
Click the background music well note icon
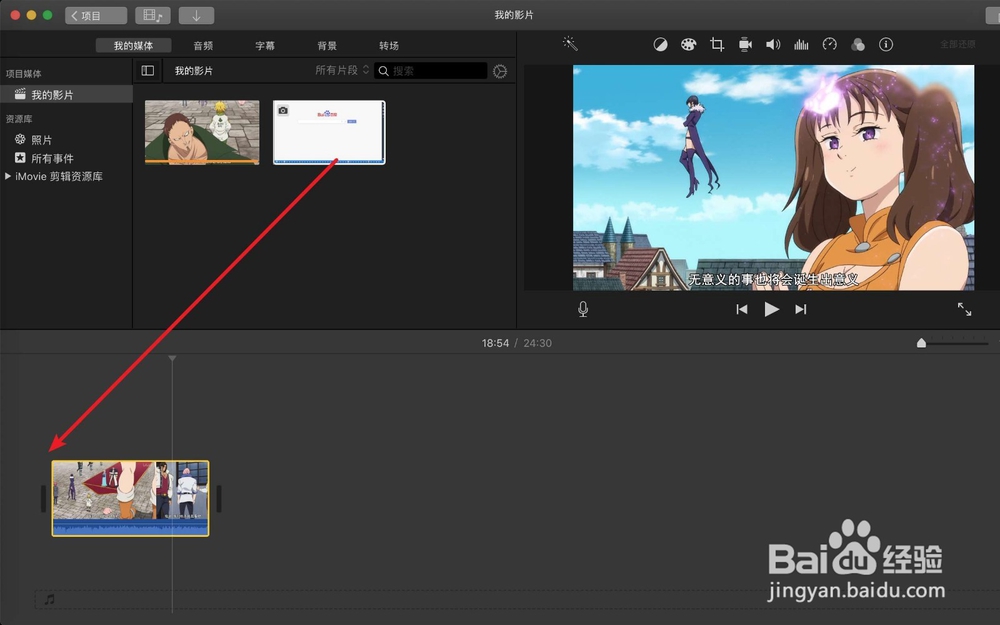[50, 599]
